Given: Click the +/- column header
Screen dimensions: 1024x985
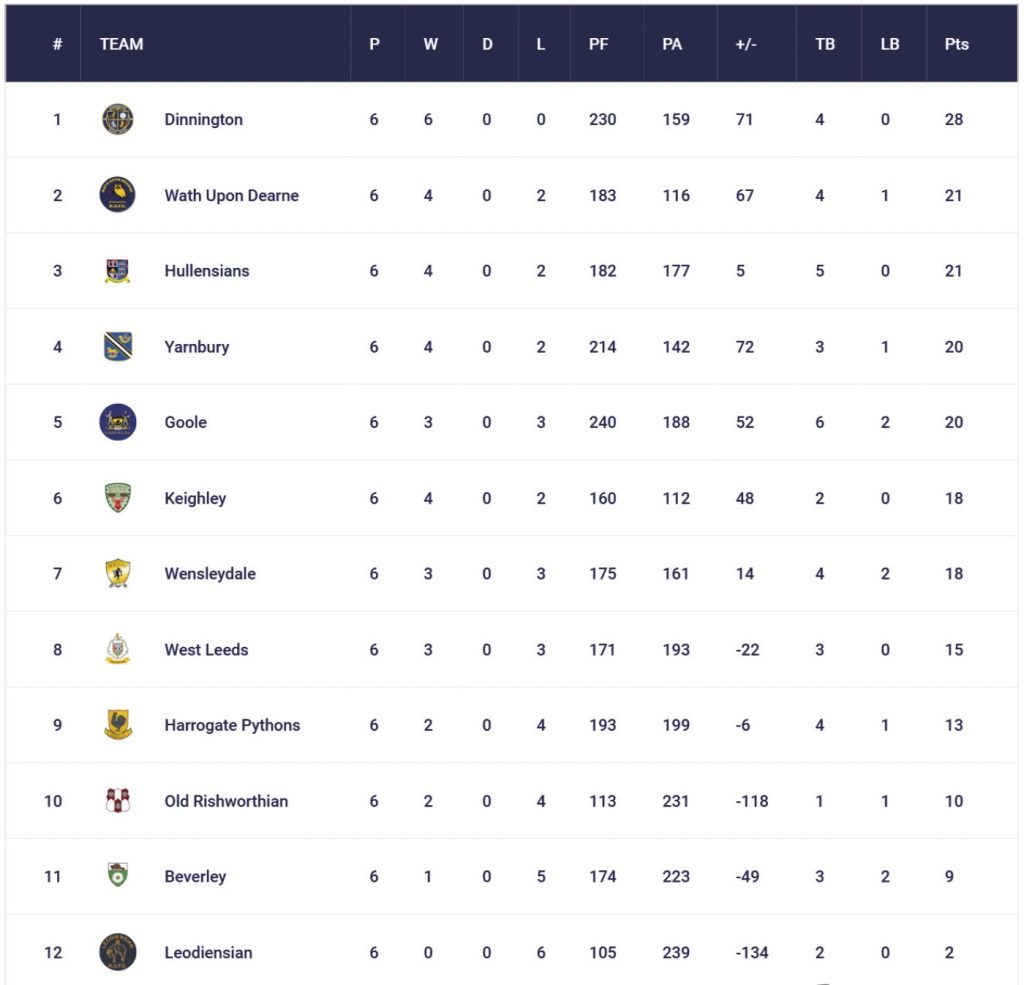Looking at the screenshot, I should [x=745, y=44].
